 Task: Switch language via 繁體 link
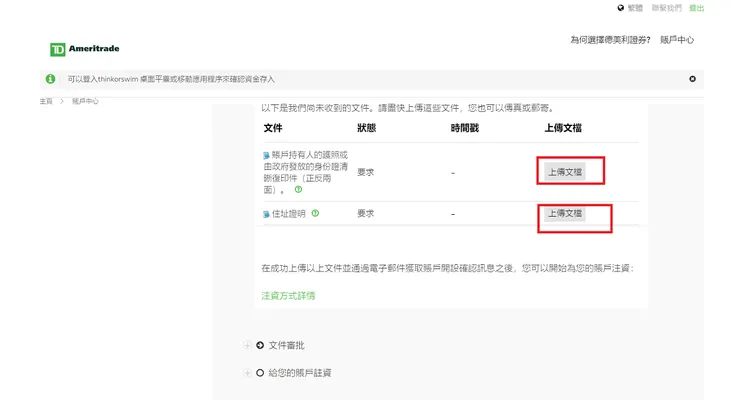(635, 8)
